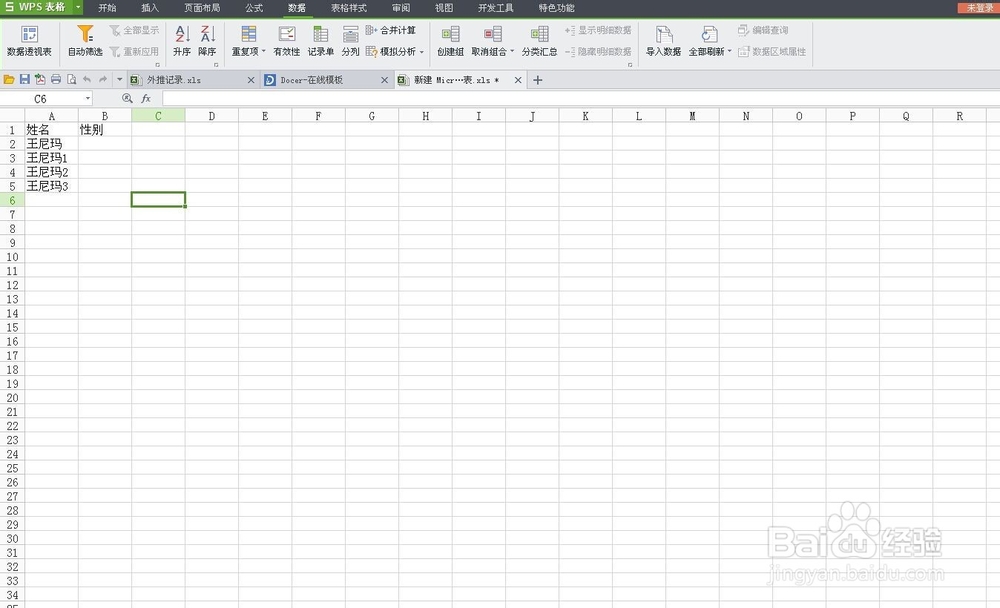1000x608 pixels.
Task: Switch to the 开始 ribbon tab
Action: (107, 8)
